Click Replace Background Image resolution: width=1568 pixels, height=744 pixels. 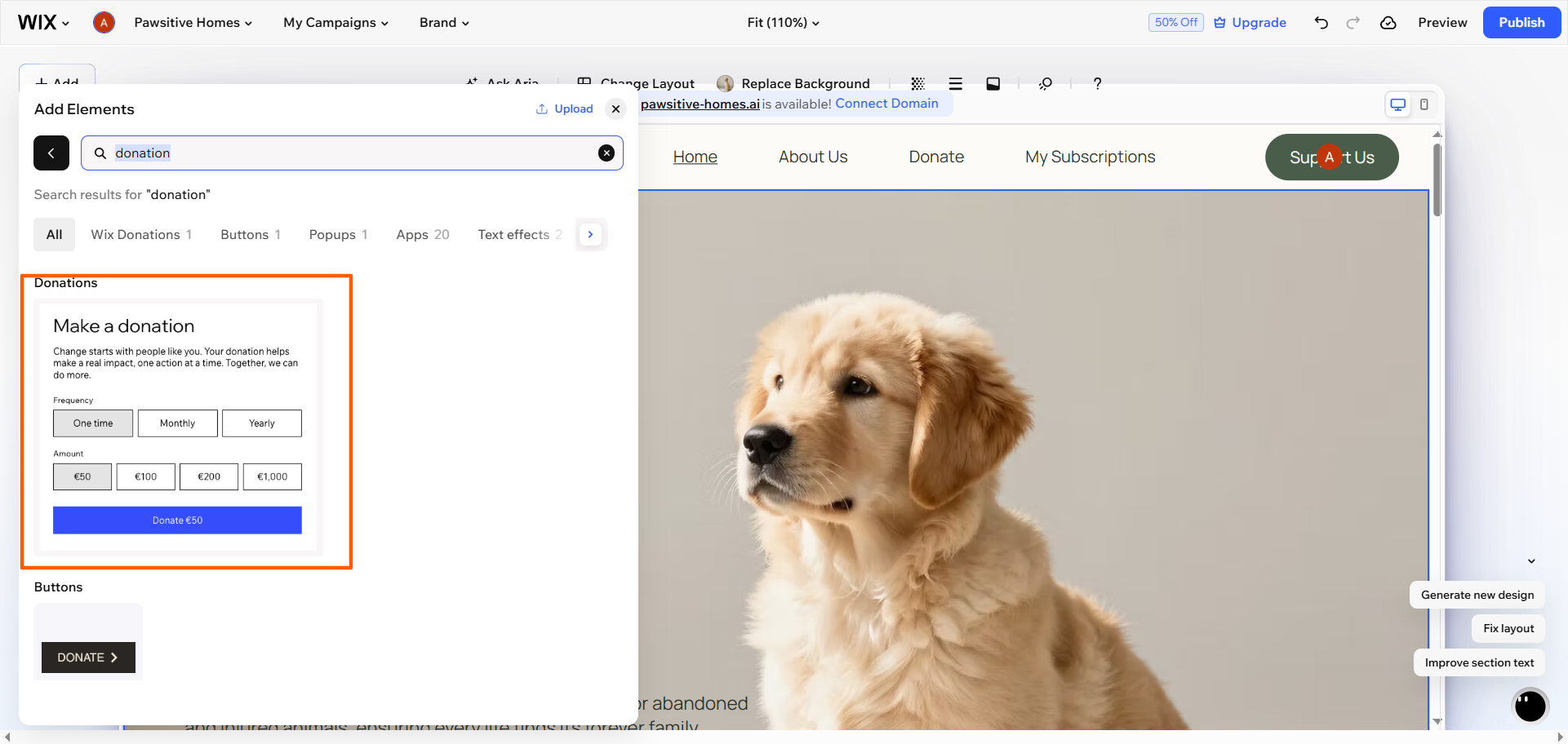[x=793, y=83]
